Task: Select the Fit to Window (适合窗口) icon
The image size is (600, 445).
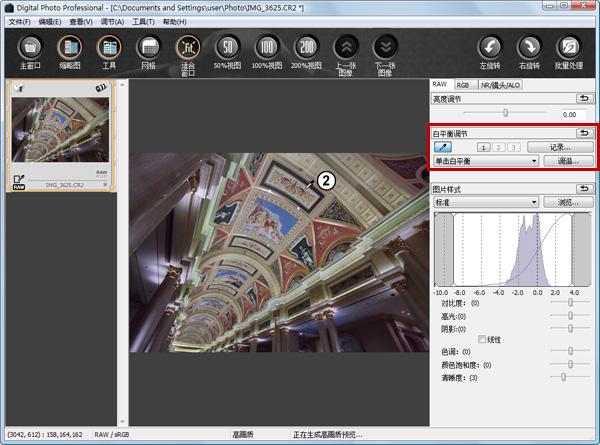Action: [188, 48]
